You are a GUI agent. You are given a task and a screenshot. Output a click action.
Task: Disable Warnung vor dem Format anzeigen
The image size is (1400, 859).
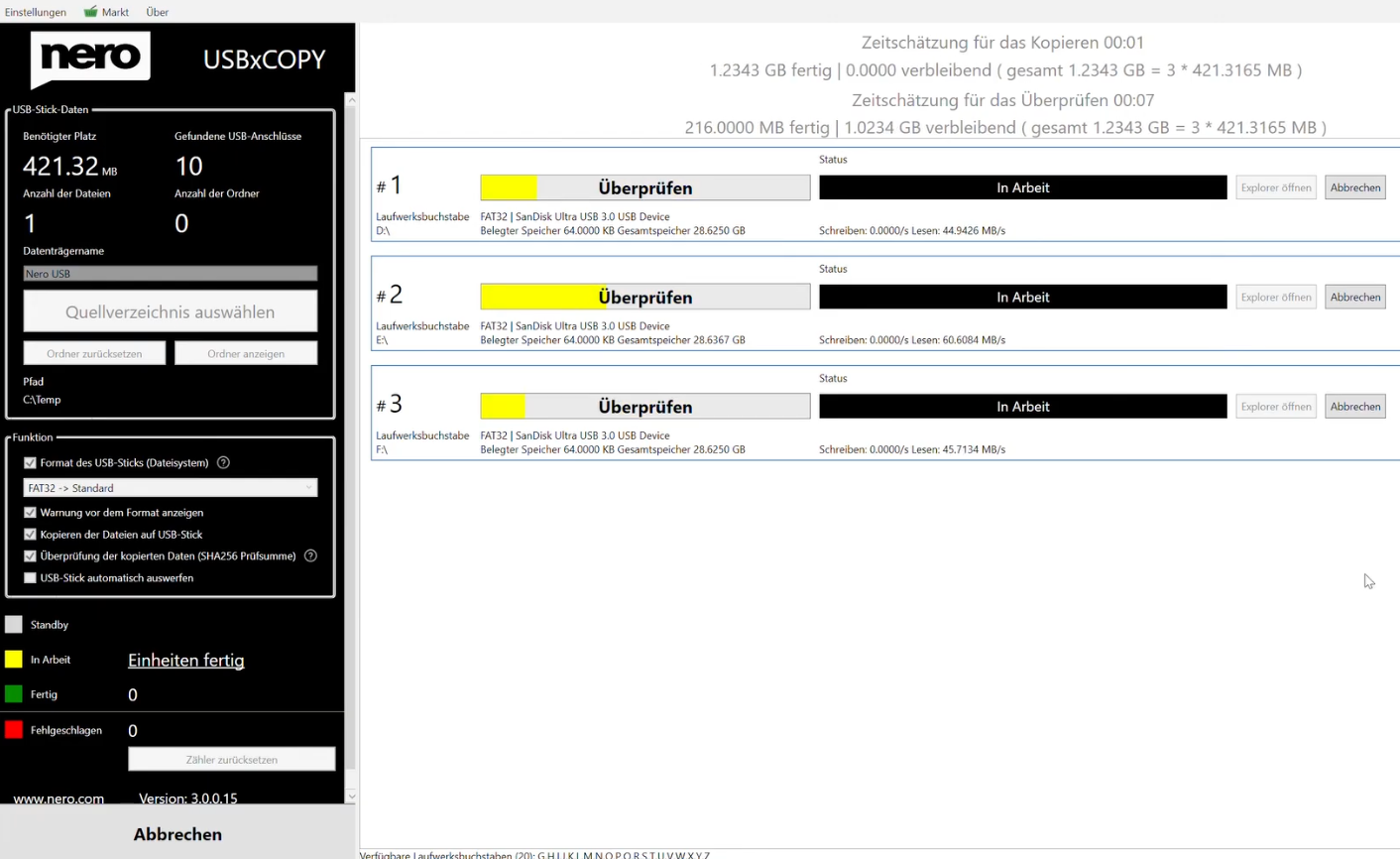[30, 513]
